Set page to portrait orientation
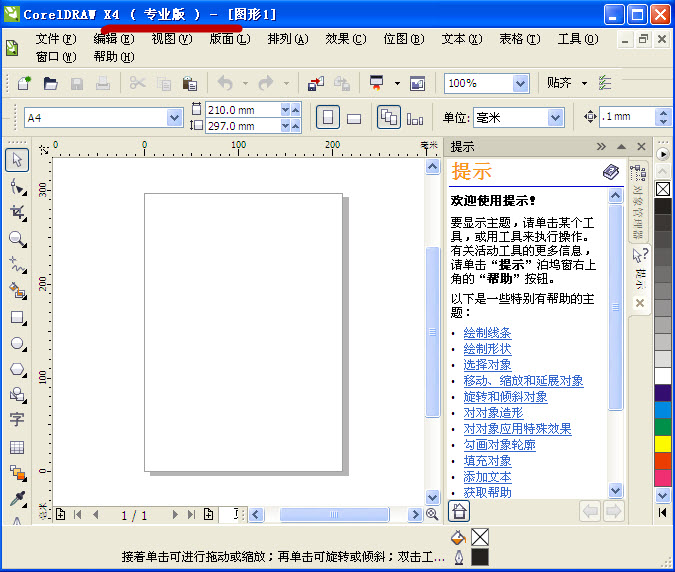Viewport: 675px width, 572px height. pos(328,117)
